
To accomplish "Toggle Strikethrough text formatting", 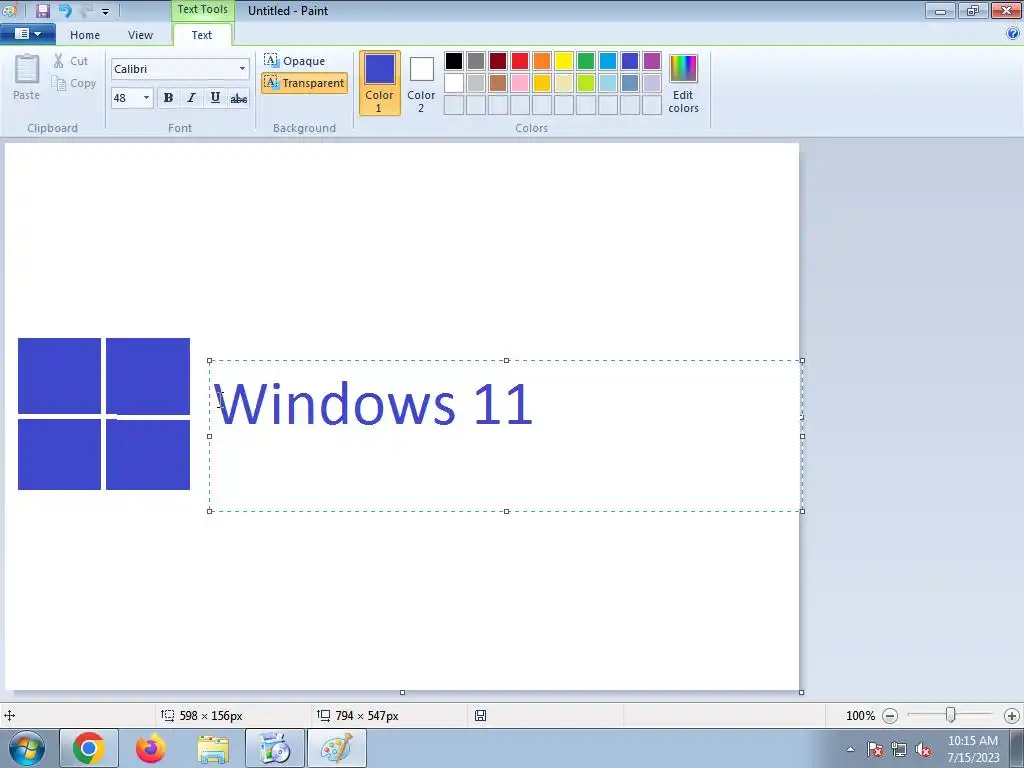I will pos(238,98).
